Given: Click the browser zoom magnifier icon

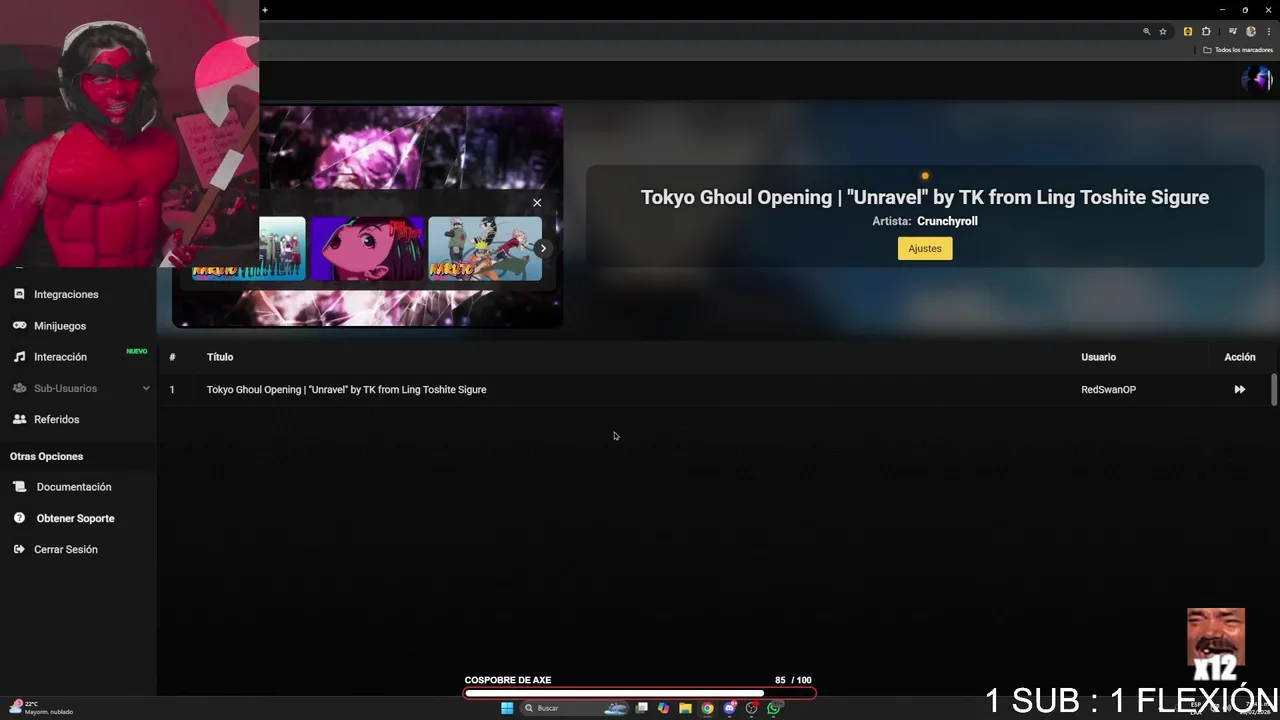Looking at the screenshot, I should [1147, 32].
